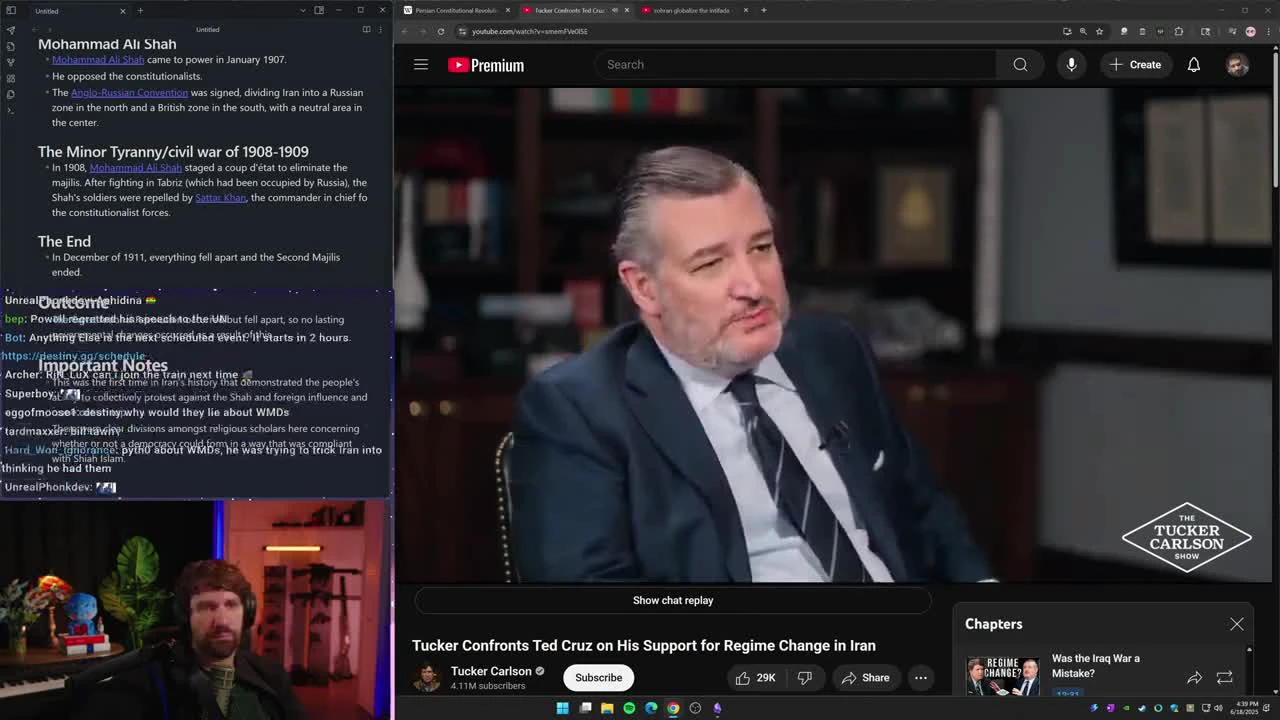Toggle the notes app right sidebar
Image resolution: width=1280 pixels, height=720 pixels.
319,10
